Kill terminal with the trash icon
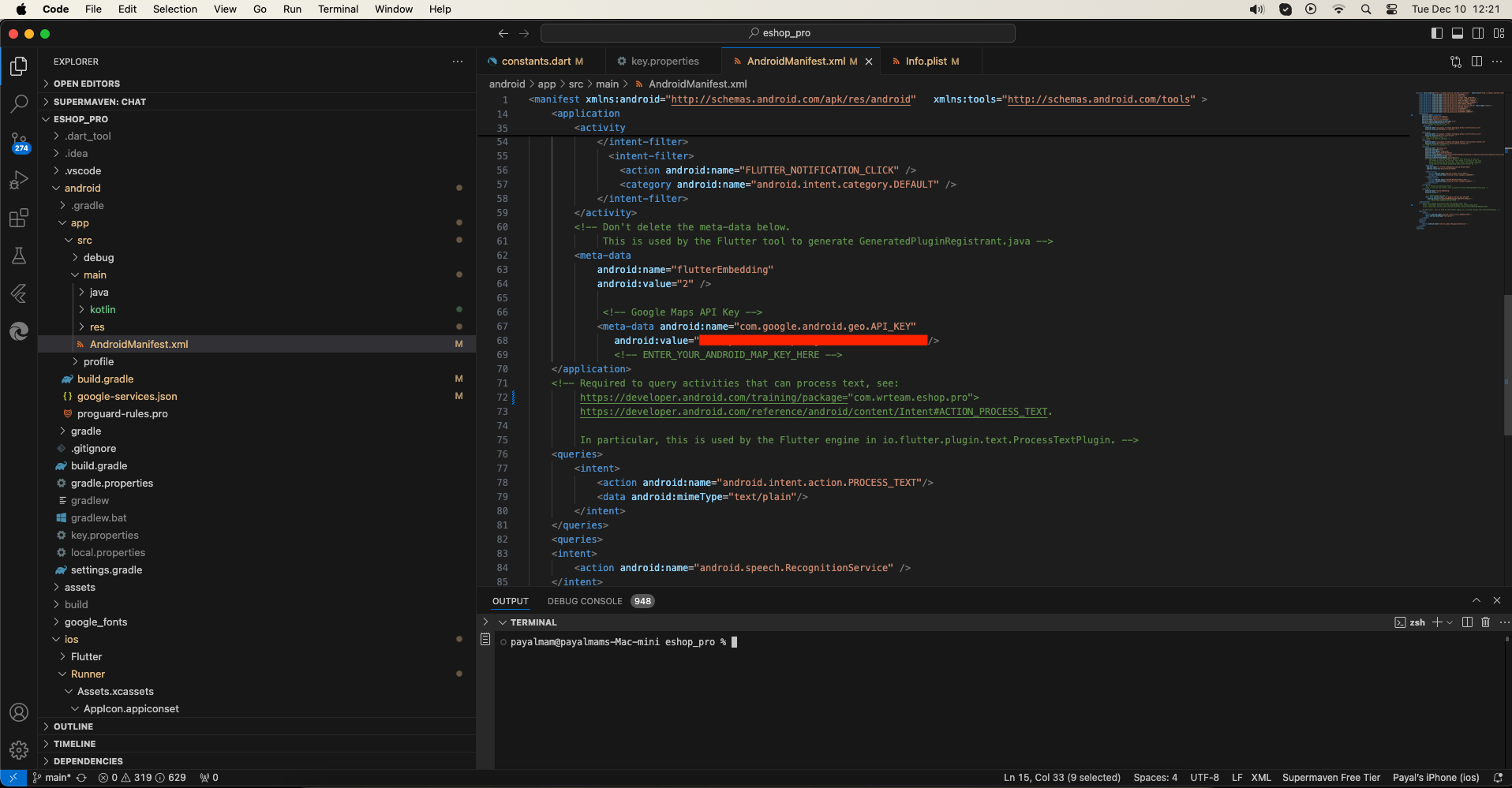This screenshot has height=788, width=1512. (1485, 622)
